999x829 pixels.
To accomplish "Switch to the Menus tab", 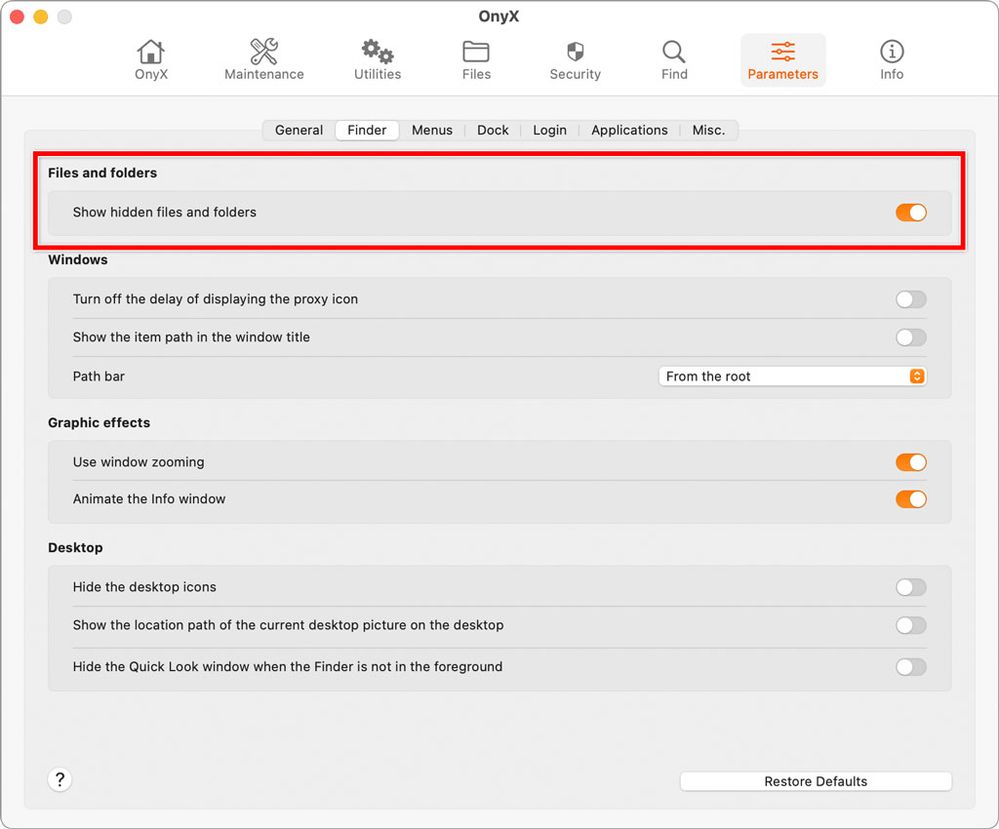I will tap(432, 130).
